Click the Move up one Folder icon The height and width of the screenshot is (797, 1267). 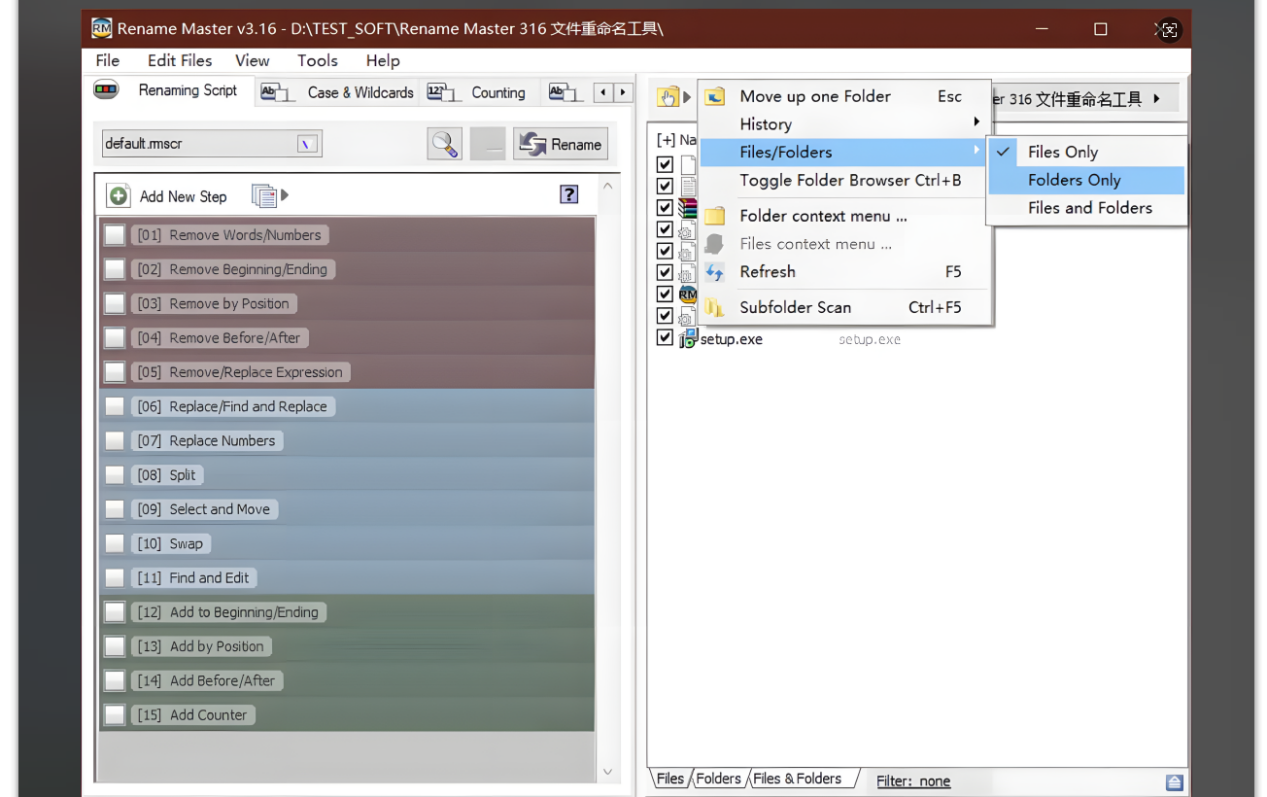coord(714,97)
